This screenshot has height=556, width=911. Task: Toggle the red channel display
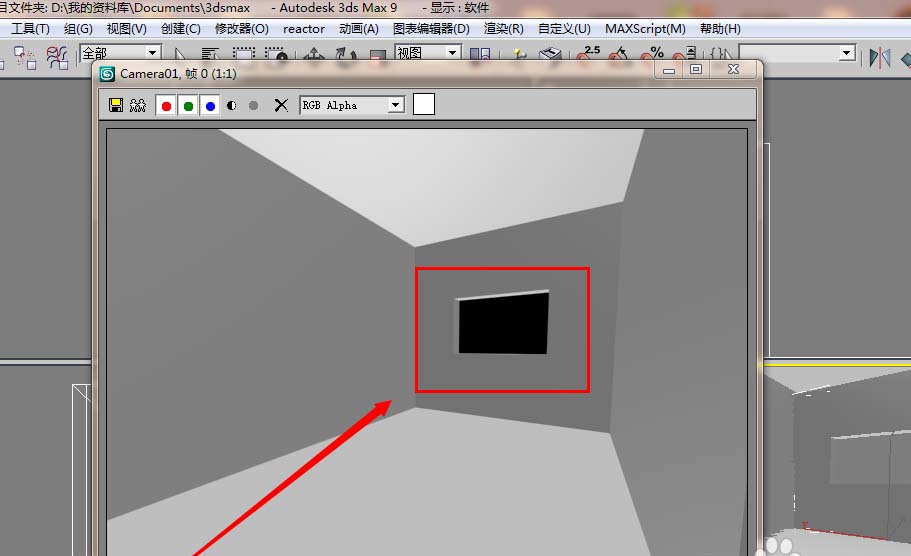click(166, 106)
